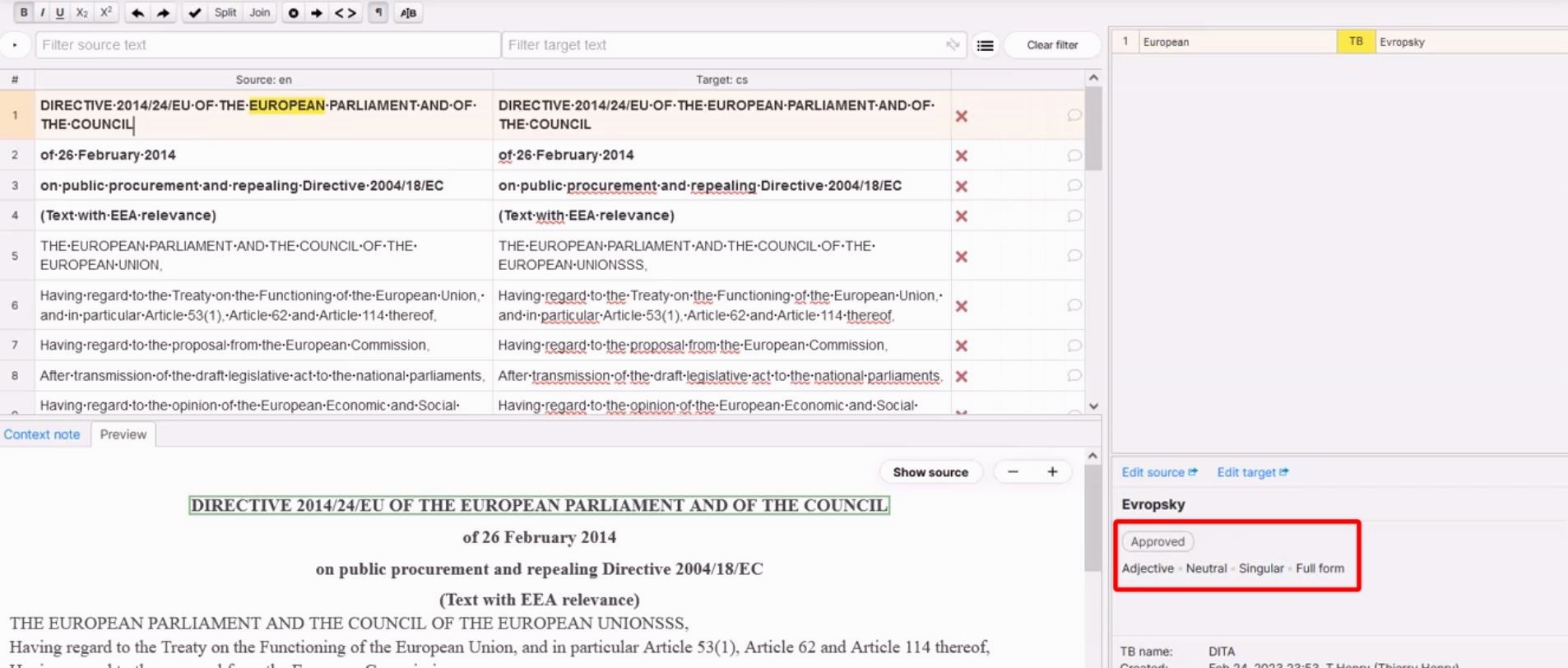Toggle underline formatting
Image resolution: width=1568 pixels, height=668 pixels.
point(60,12)
